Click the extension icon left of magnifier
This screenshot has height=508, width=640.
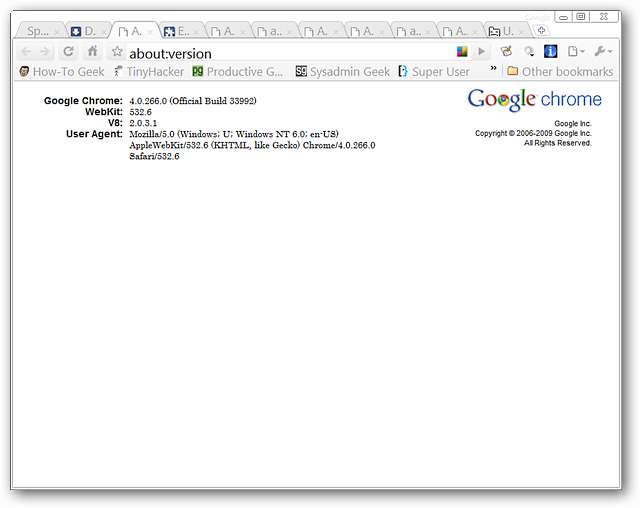[x=507, y=51]
